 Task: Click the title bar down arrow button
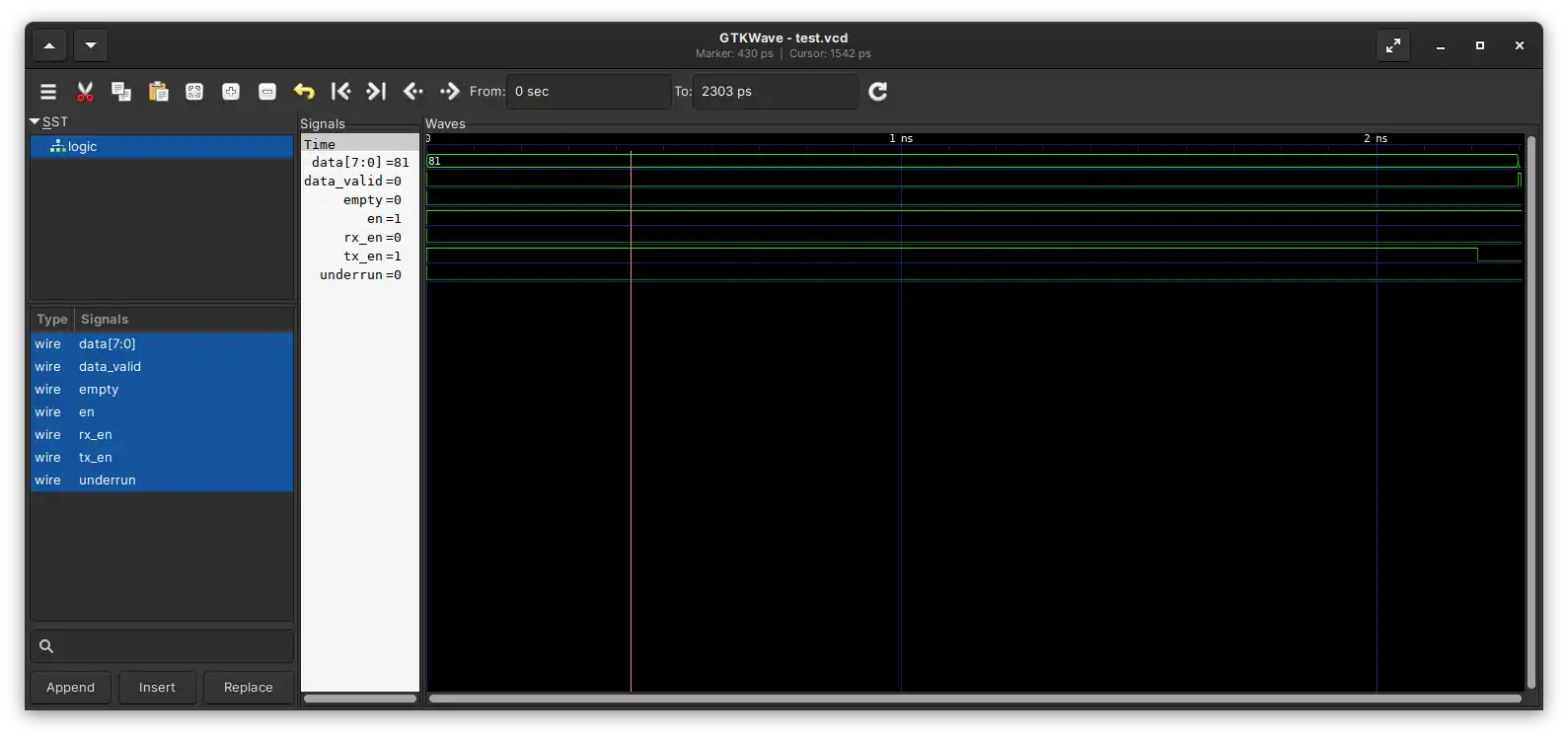[91, 45]
